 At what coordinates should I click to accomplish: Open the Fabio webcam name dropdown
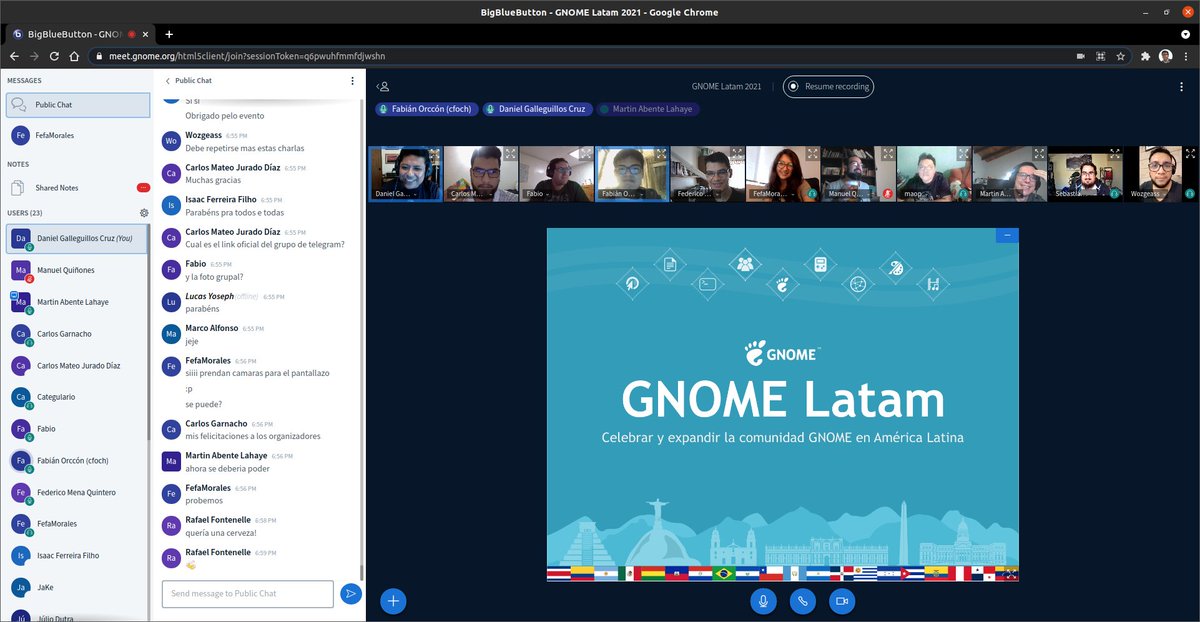536,193
